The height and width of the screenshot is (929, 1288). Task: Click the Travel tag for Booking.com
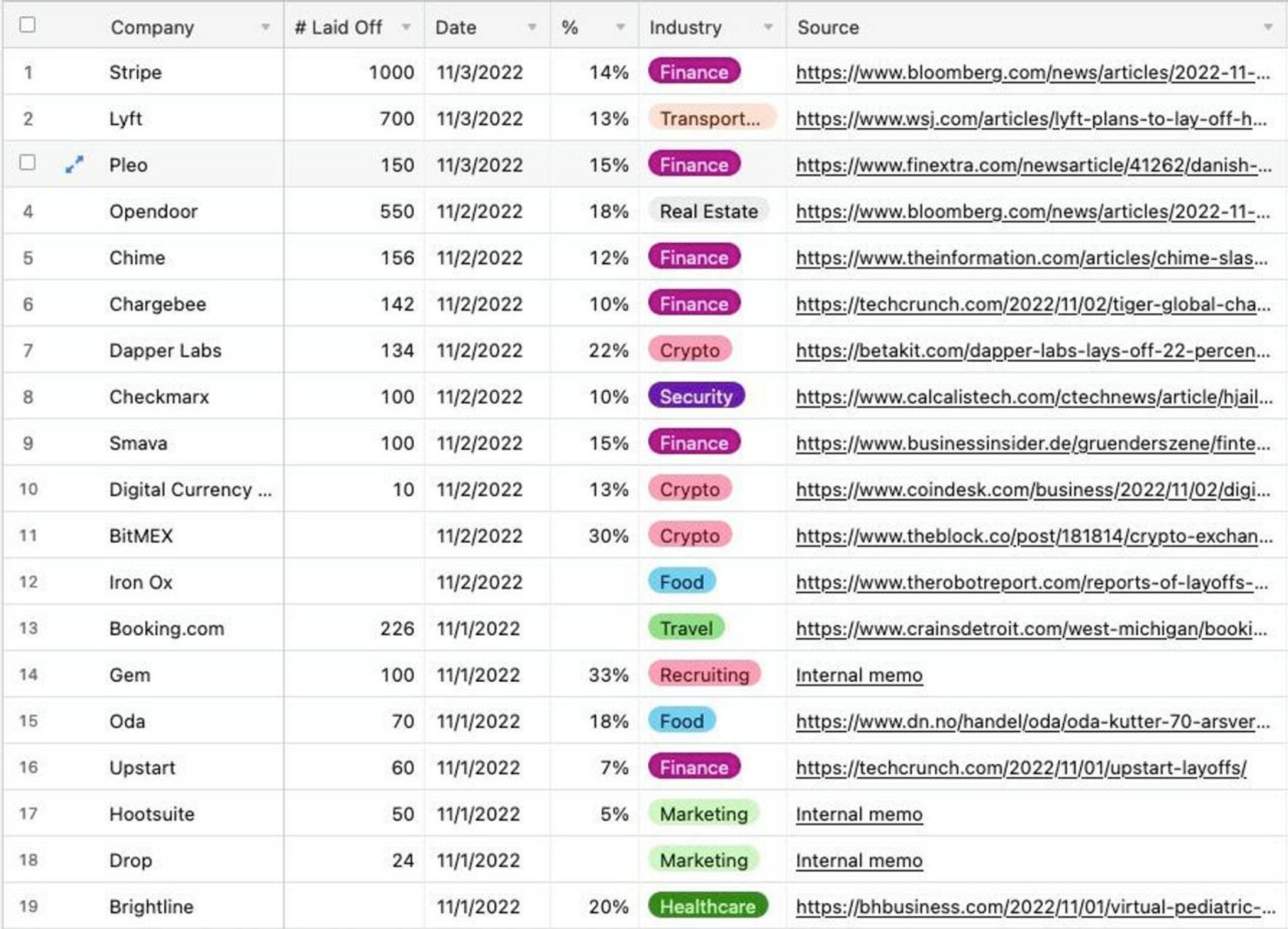click(x=686, y=628)
